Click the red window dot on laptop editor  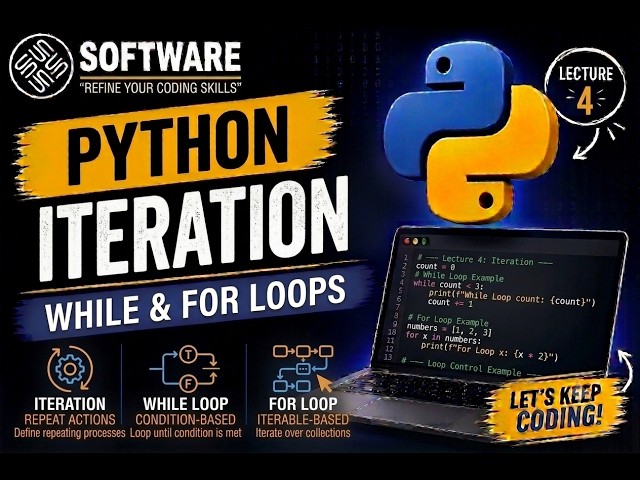407,241
